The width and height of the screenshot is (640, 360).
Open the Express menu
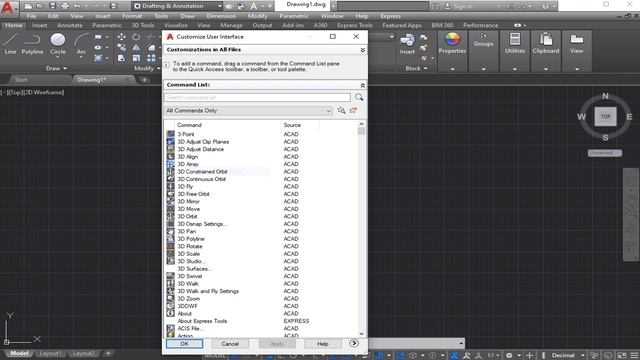390,16
